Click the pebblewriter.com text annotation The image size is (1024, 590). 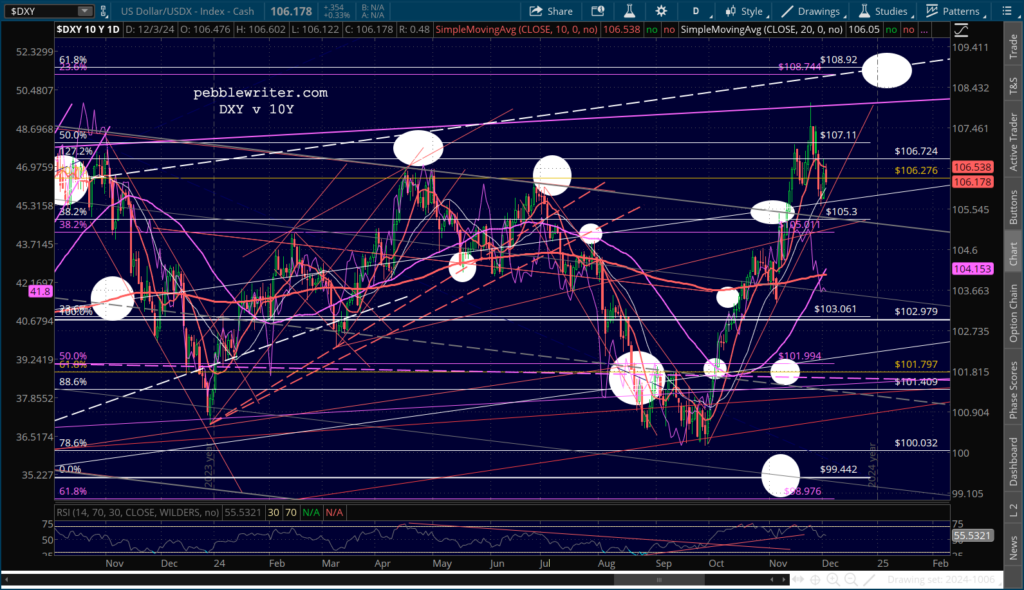click(x=261, y=93)
